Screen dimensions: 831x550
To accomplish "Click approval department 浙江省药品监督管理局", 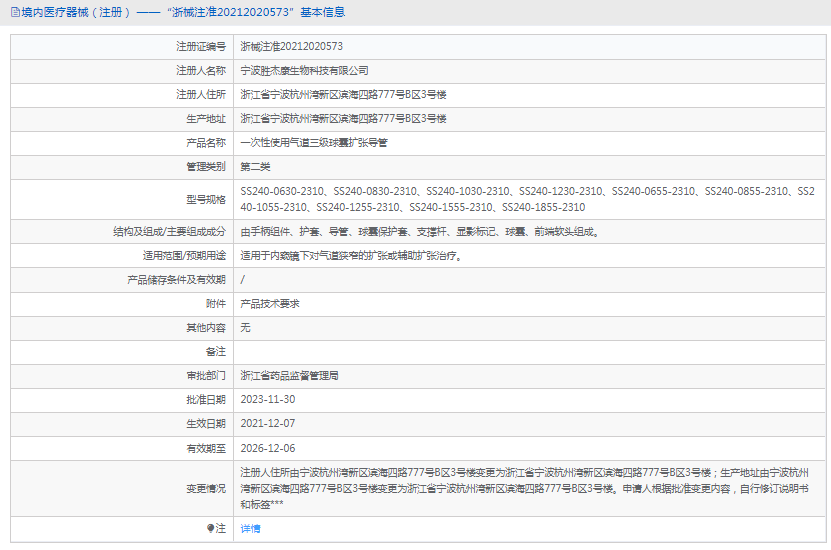I will point(289,376).
